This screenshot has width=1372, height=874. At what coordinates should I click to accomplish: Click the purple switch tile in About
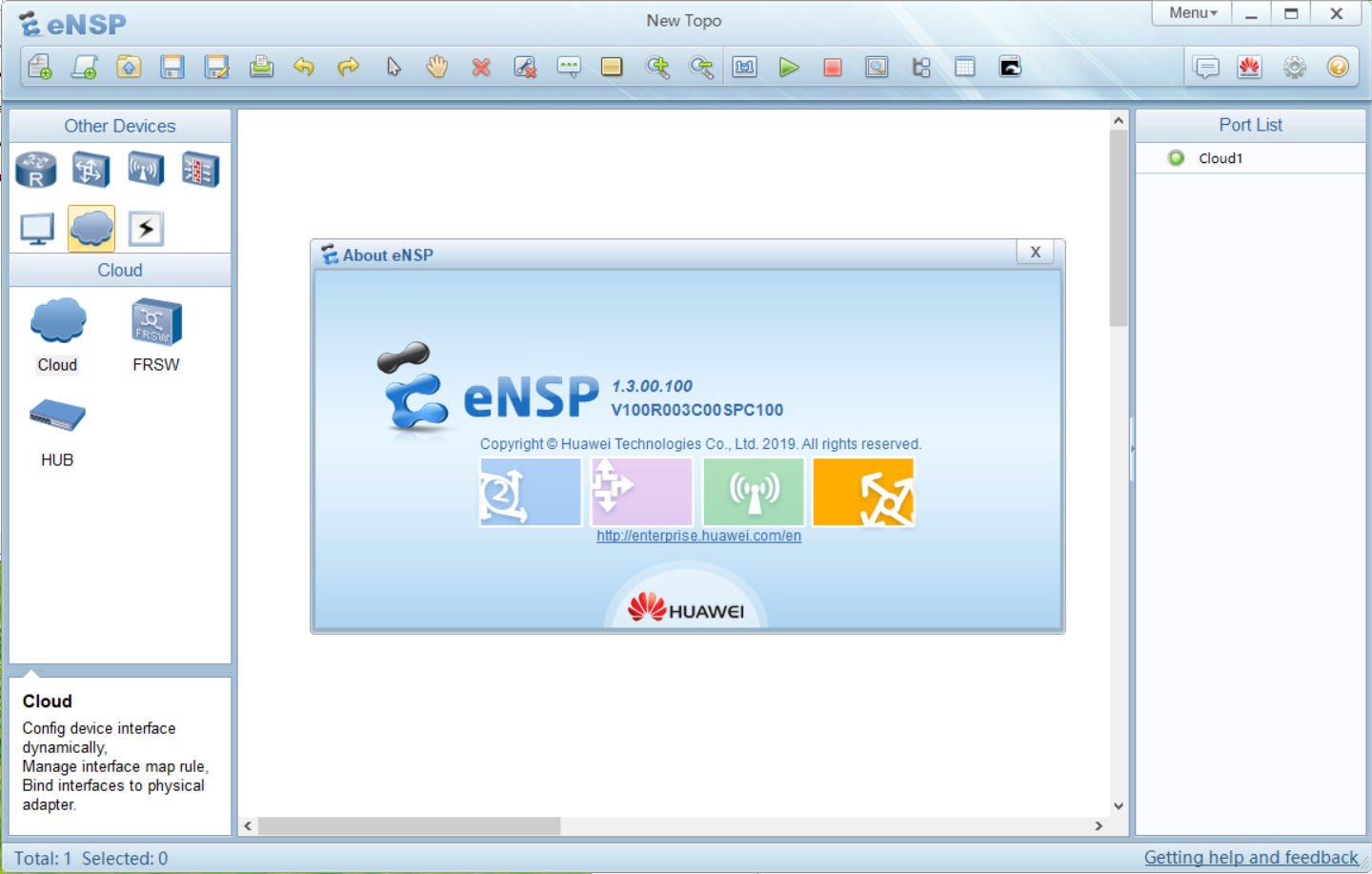tap(641, 492)
